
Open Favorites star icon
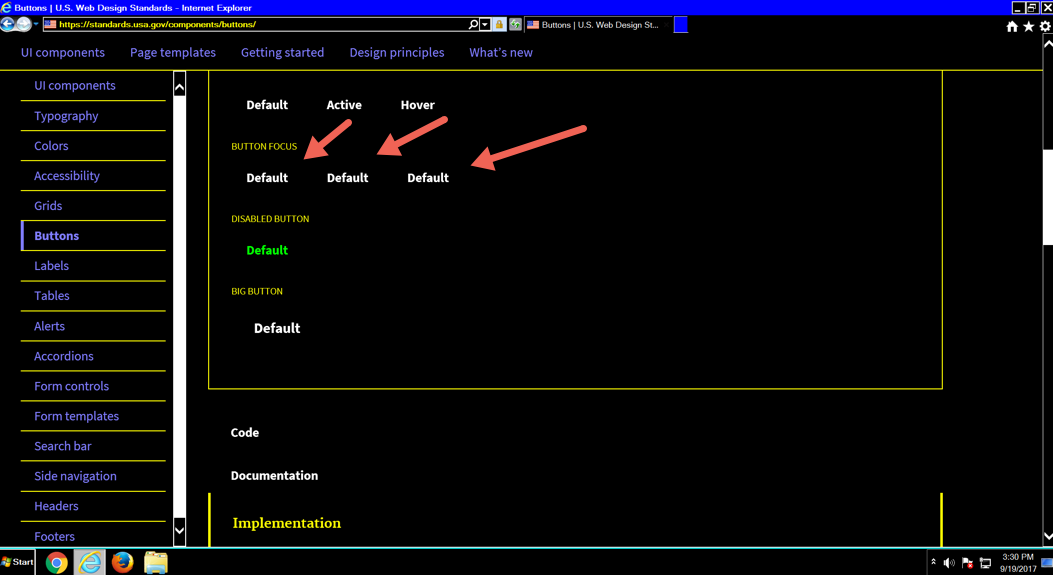1028,26
